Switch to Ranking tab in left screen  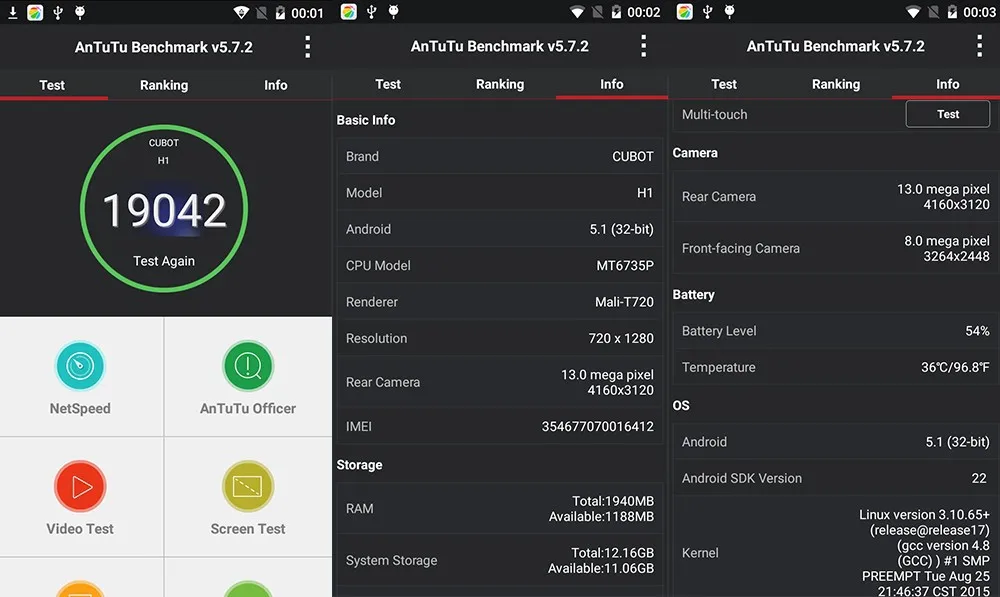tap(164, 85)
